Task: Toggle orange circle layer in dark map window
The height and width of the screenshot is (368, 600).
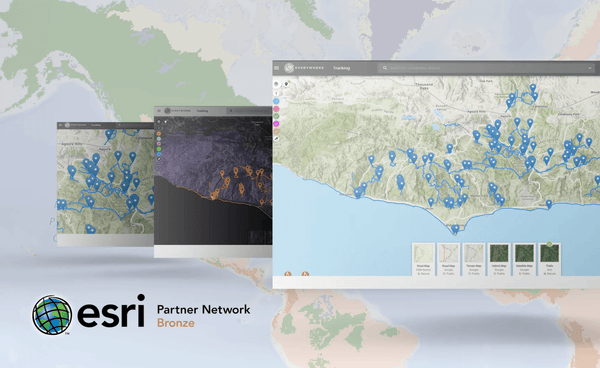Action: click(159, 134)
